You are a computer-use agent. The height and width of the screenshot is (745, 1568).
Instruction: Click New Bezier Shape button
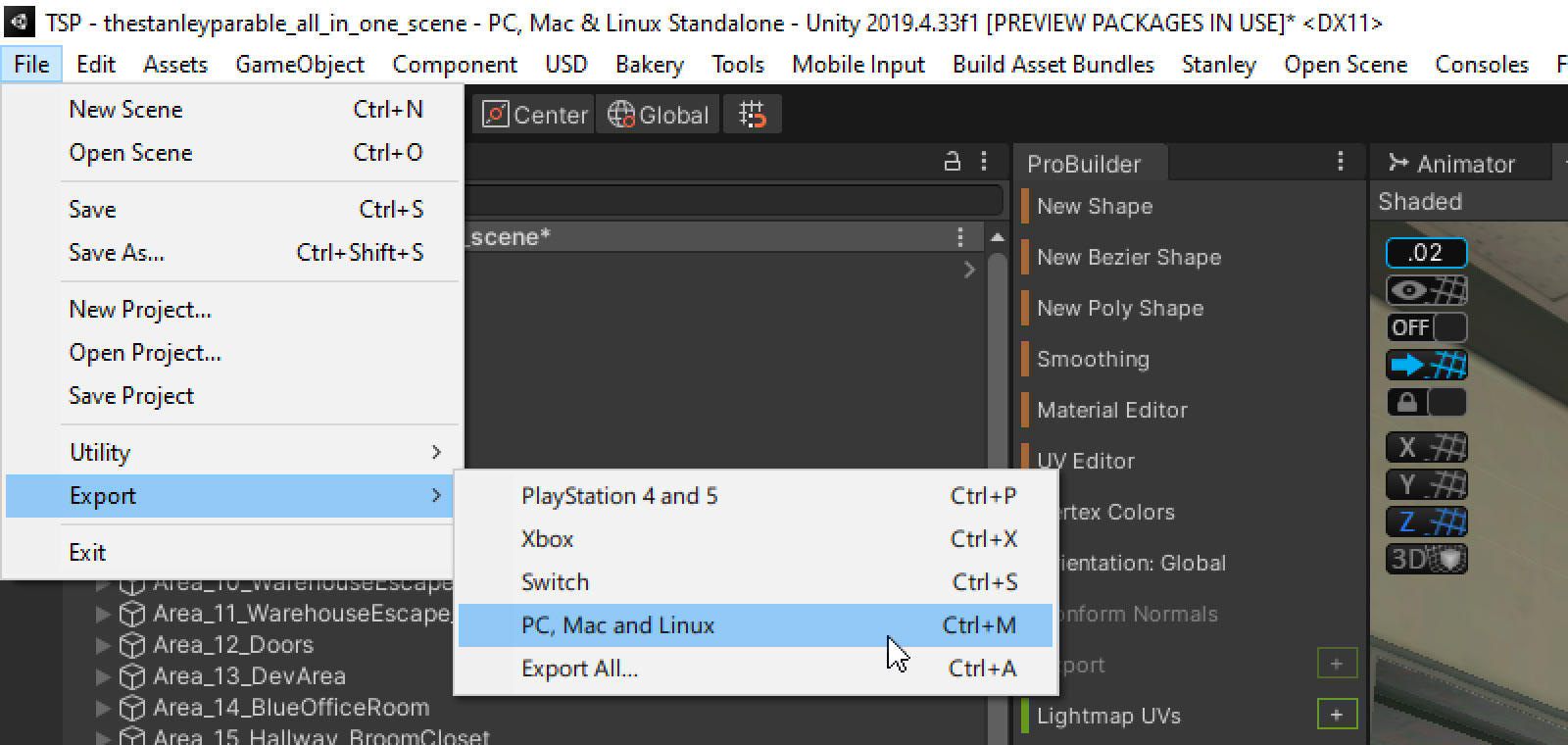(1129, 257)
